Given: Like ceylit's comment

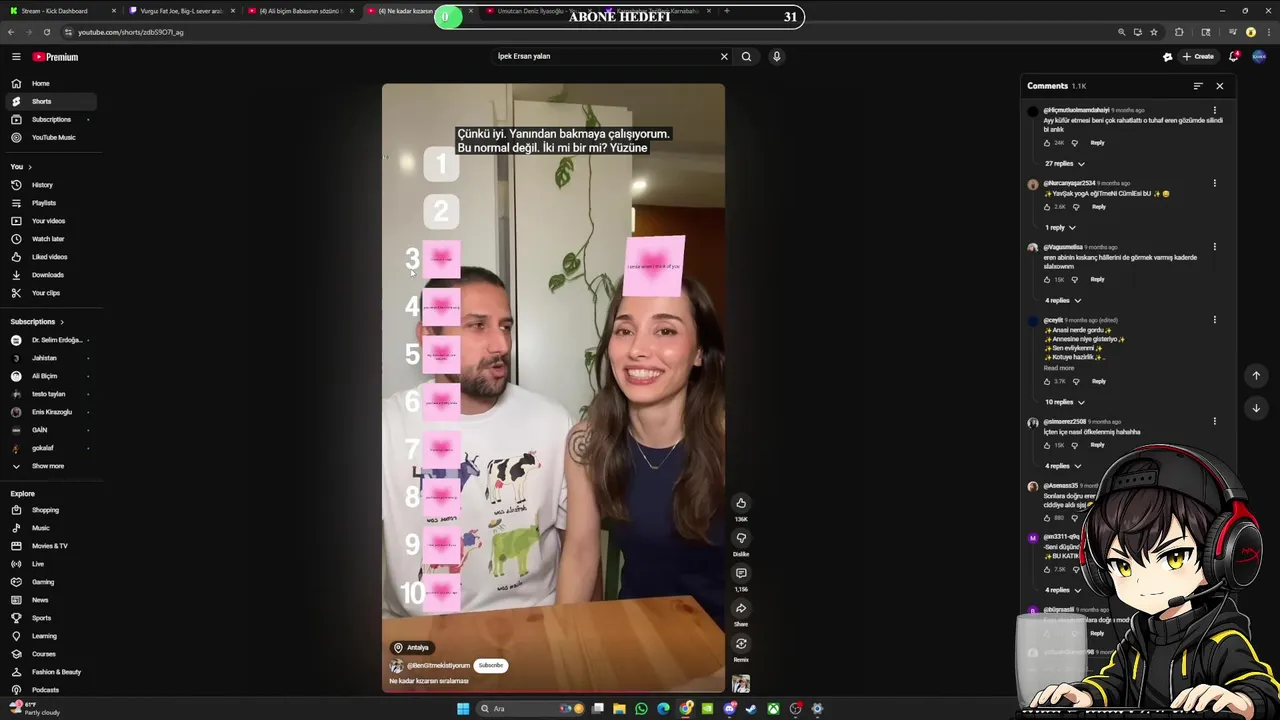Looking at the screenshot, I should point(1047,381).
